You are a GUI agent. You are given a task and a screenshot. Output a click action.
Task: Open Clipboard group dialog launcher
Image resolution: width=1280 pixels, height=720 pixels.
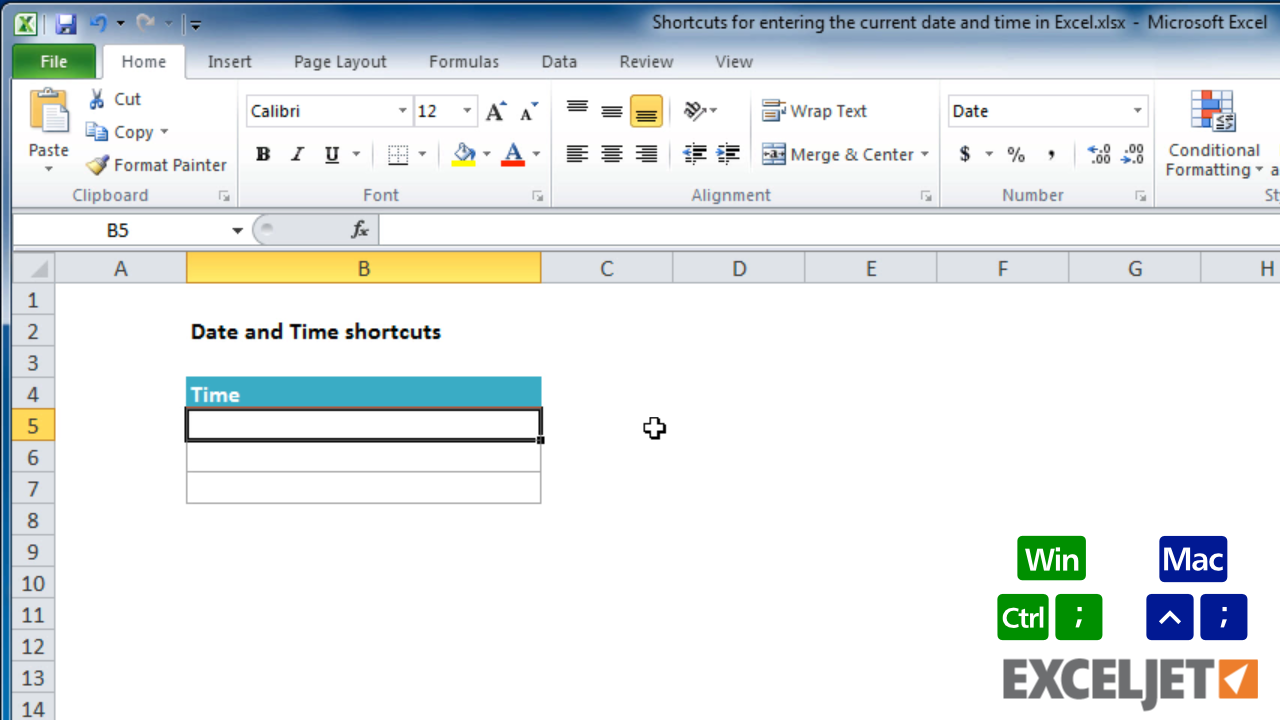(x=224, y=197)
